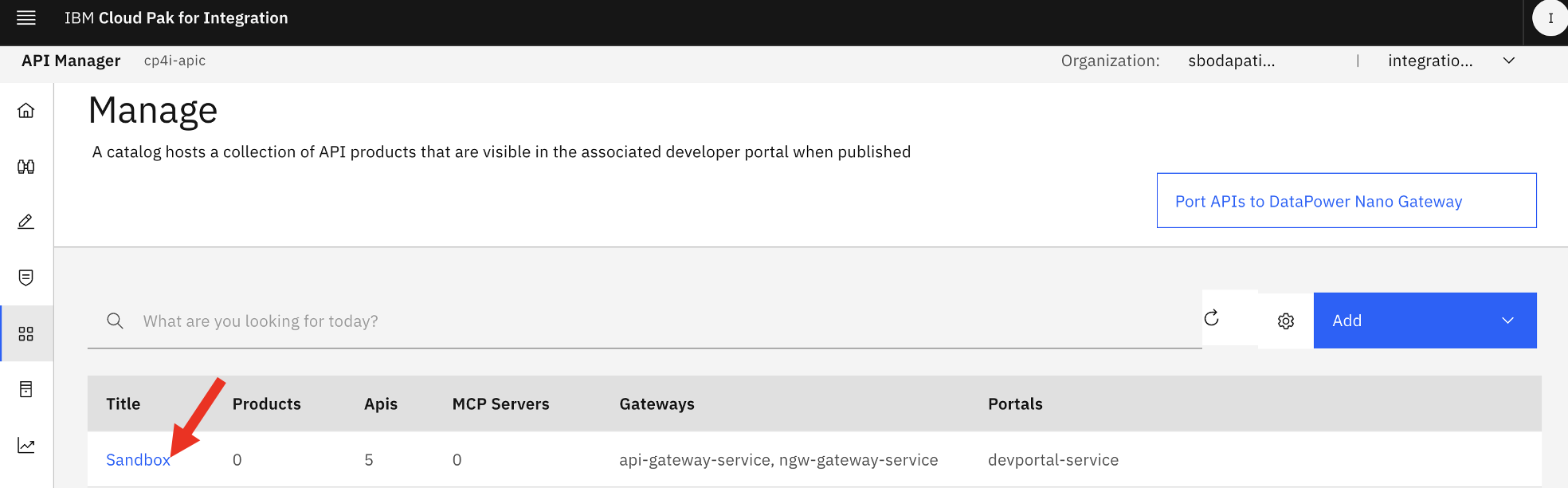Open the hamburger navigation menu
The width and height of the screenshot is (1568, 488).
[26, 18]
